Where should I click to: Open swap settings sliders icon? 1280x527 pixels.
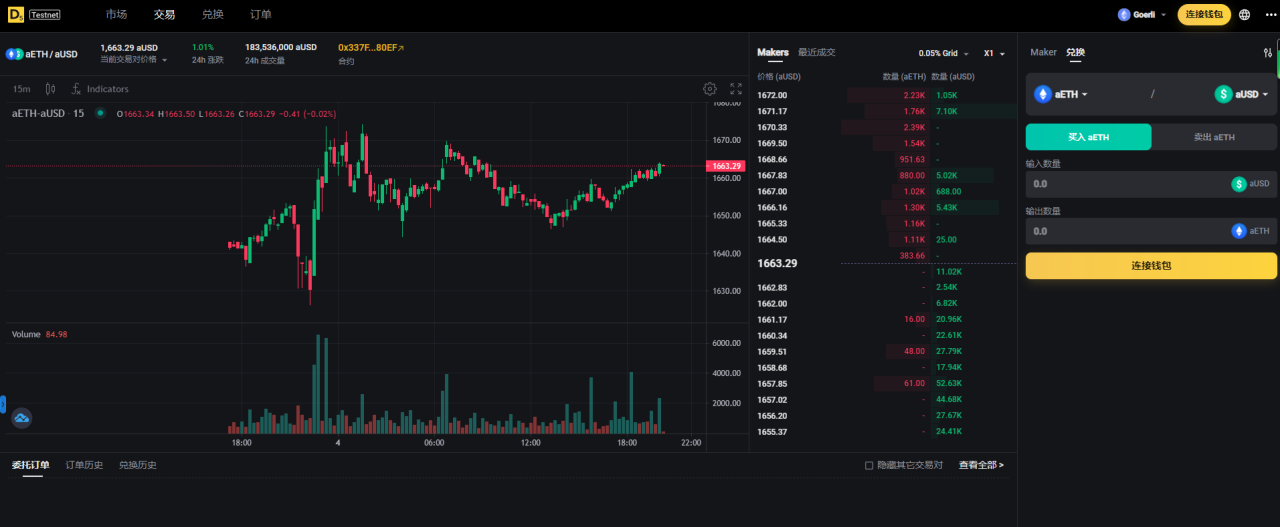pos(1268,53)
